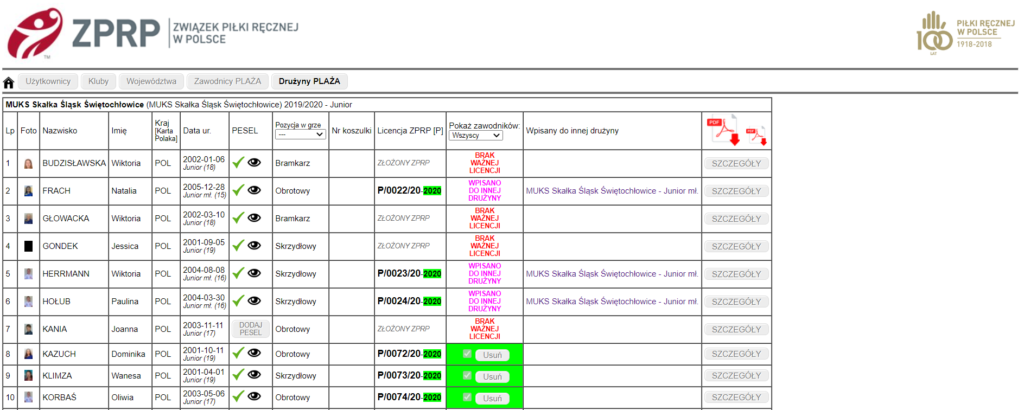This screenshot has height=410, width=1024.
Task: Click green checkmark in KAZUCH row
Action: coord(238,353)
